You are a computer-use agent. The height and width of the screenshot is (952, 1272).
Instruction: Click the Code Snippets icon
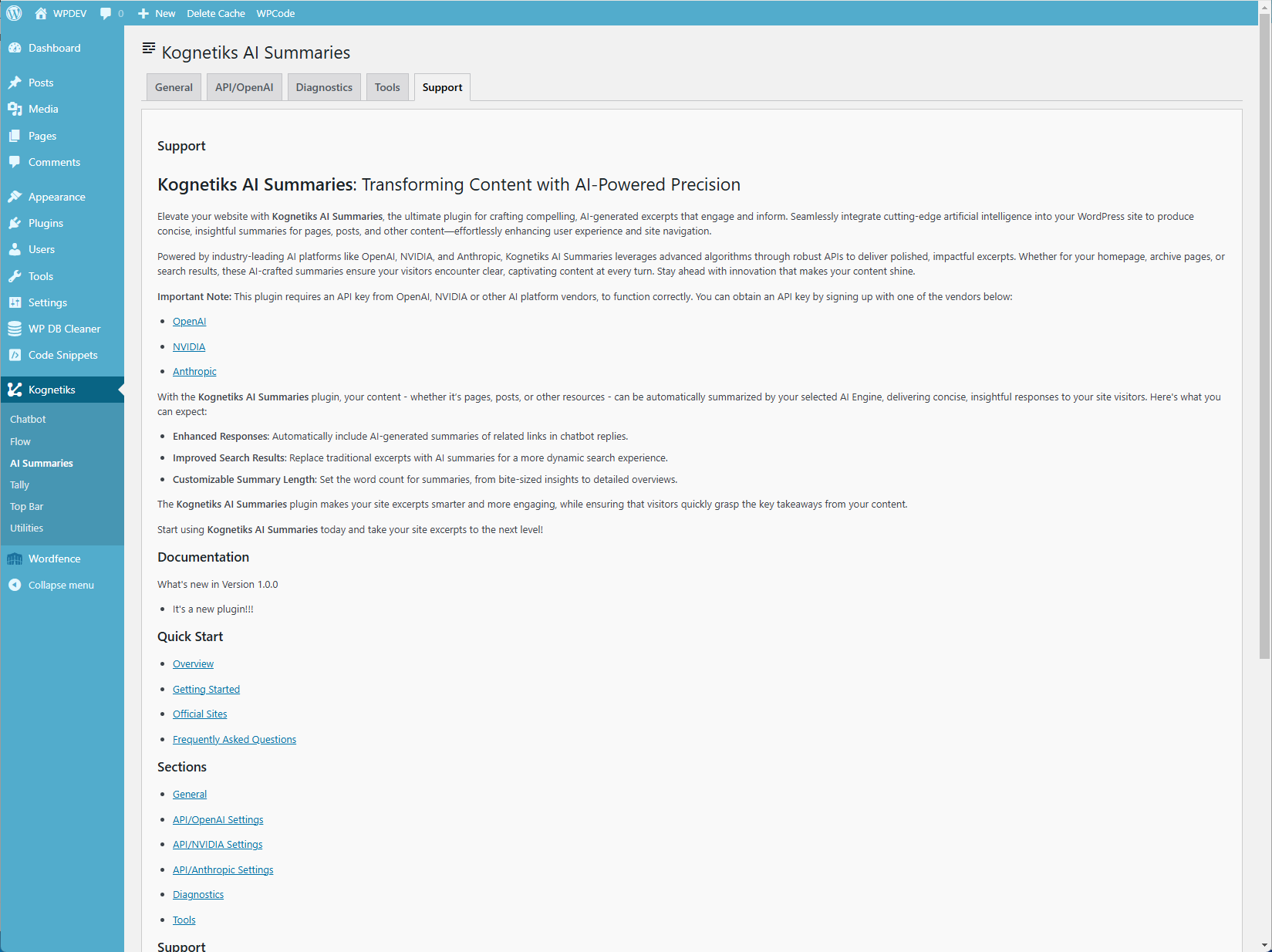15,355
